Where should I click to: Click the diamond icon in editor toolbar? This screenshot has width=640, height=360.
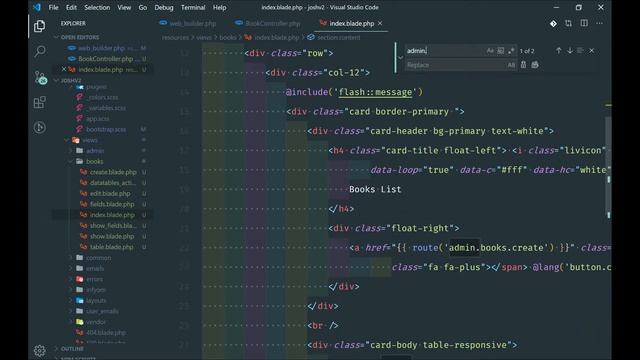click(x=553, y=24)
